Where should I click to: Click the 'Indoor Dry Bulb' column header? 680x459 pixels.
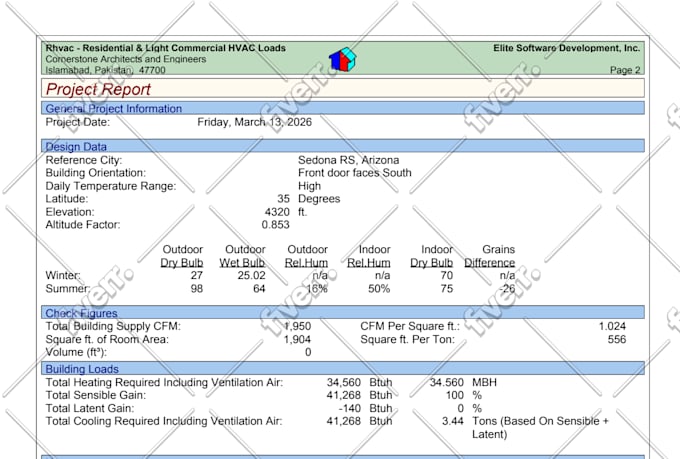pos(432,256)
